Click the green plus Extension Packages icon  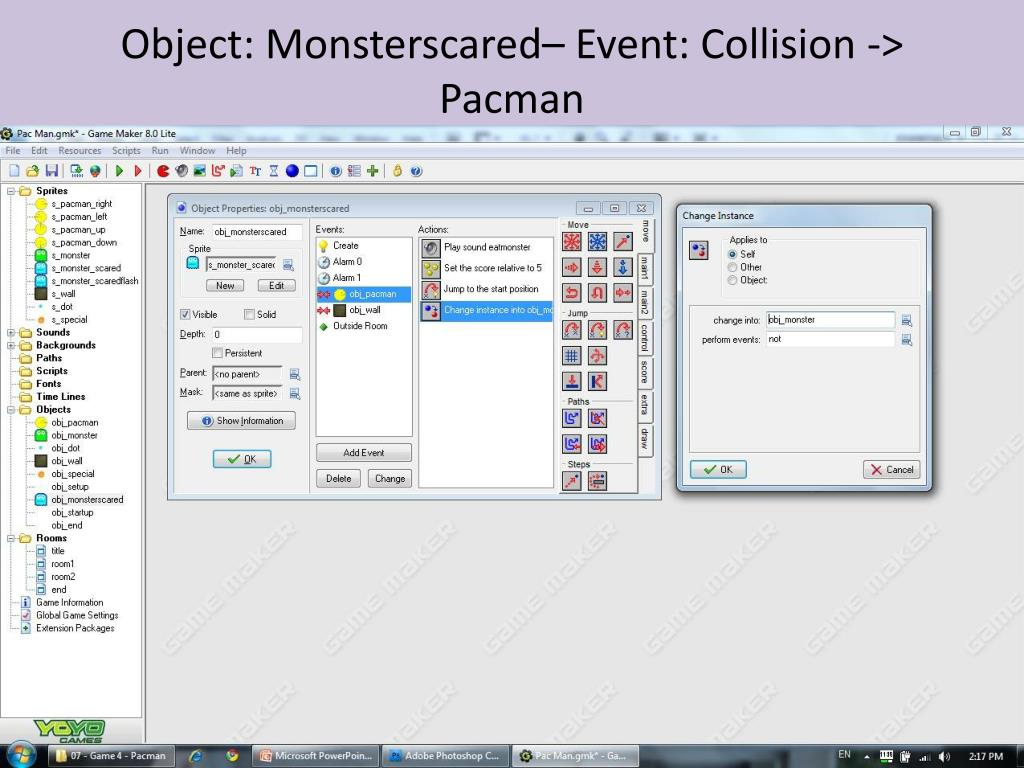point(372,171)
